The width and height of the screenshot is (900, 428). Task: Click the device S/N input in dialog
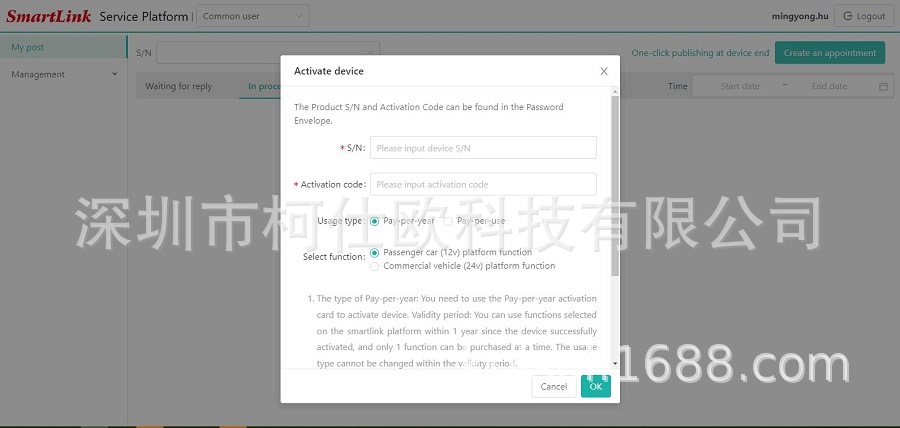pyautogui.click(x=483, y=147)
